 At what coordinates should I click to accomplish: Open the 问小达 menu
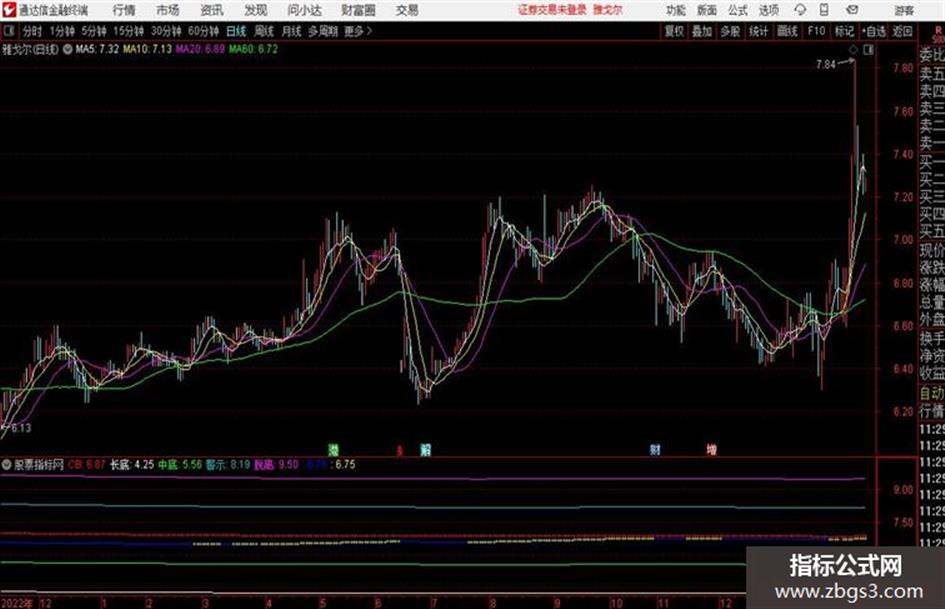pos(304,10)
